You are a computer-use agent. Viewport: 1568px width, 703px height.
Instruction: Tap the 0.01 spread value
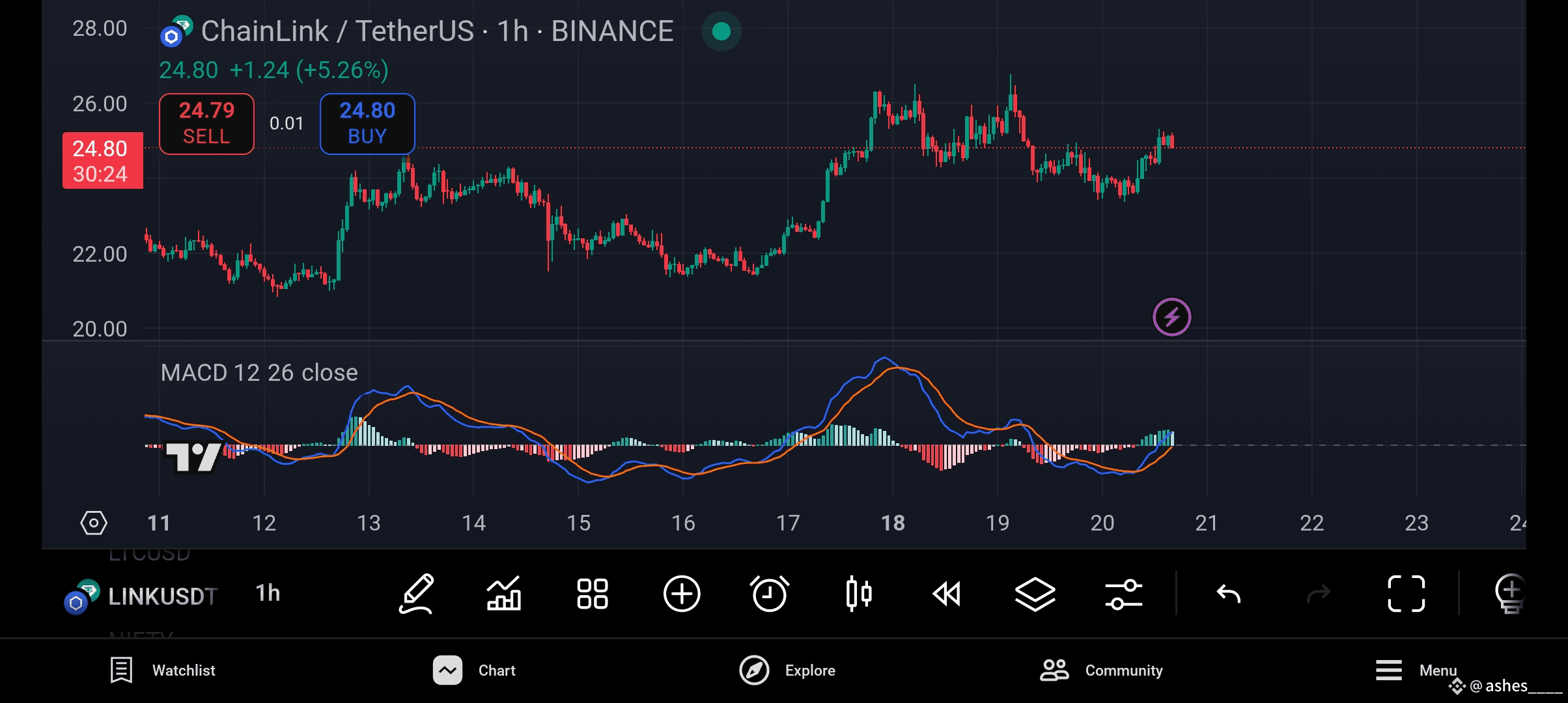[x=287, y=124]
